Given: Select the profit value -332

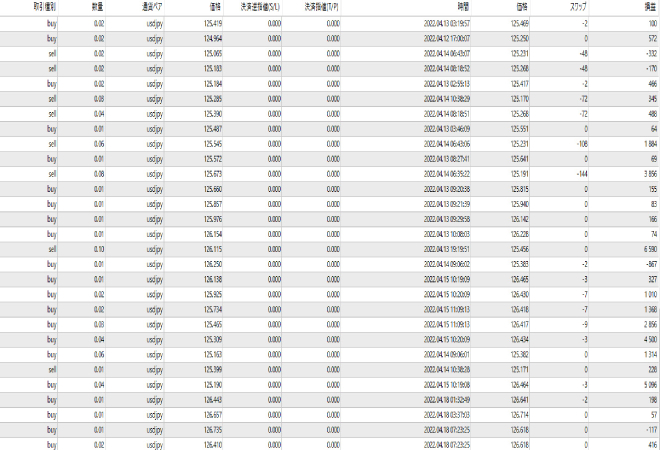Looking at the screenshot, I should [x=651, y=54].
